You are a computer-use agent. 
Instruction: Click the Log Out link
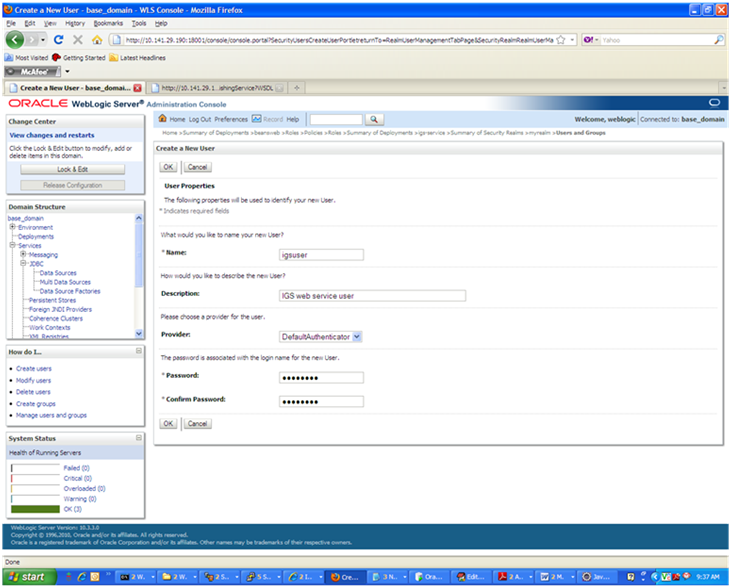[200, 119]
